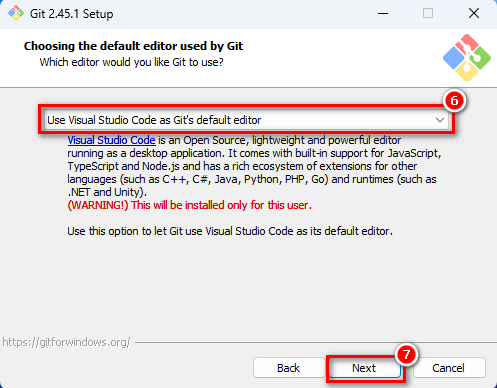Cancel the Git setup
Viewport: 497px width, 388px height.
449,368
